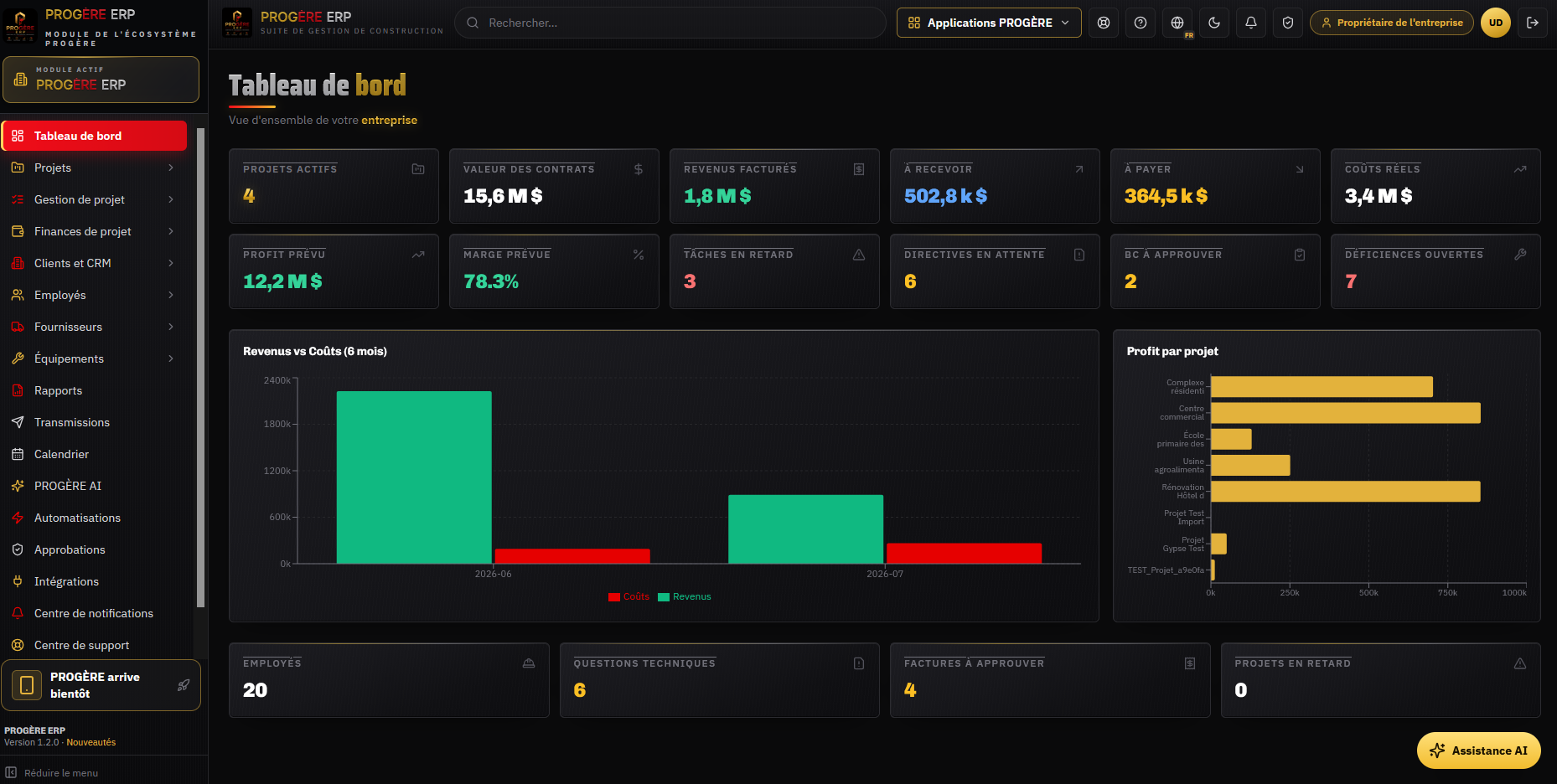
Task: Click the Automatisations lightning icon
Action: pos(18,518)
